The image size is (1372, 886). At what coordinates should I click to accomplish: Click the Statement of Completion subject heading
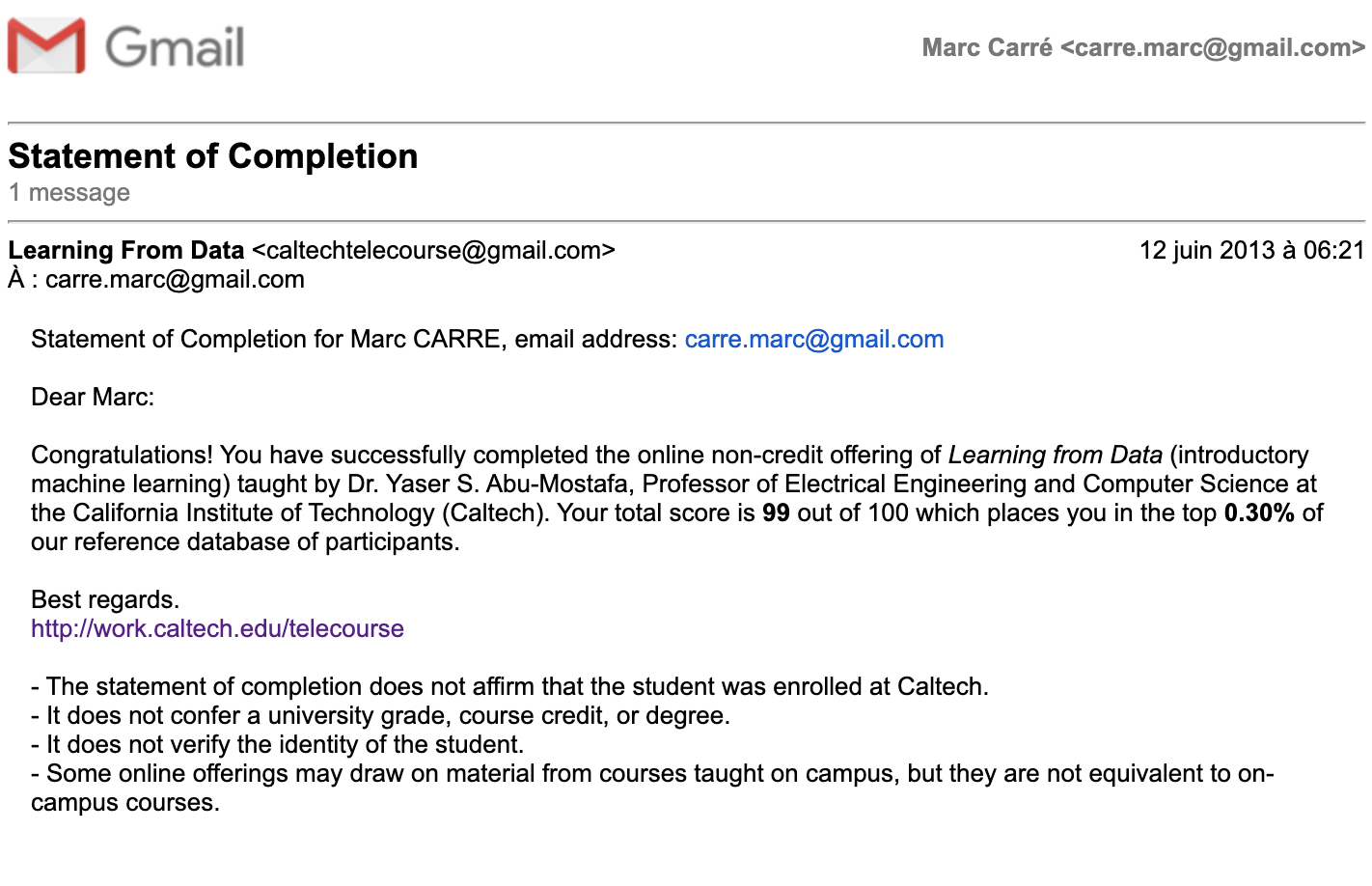click(213, 156)
